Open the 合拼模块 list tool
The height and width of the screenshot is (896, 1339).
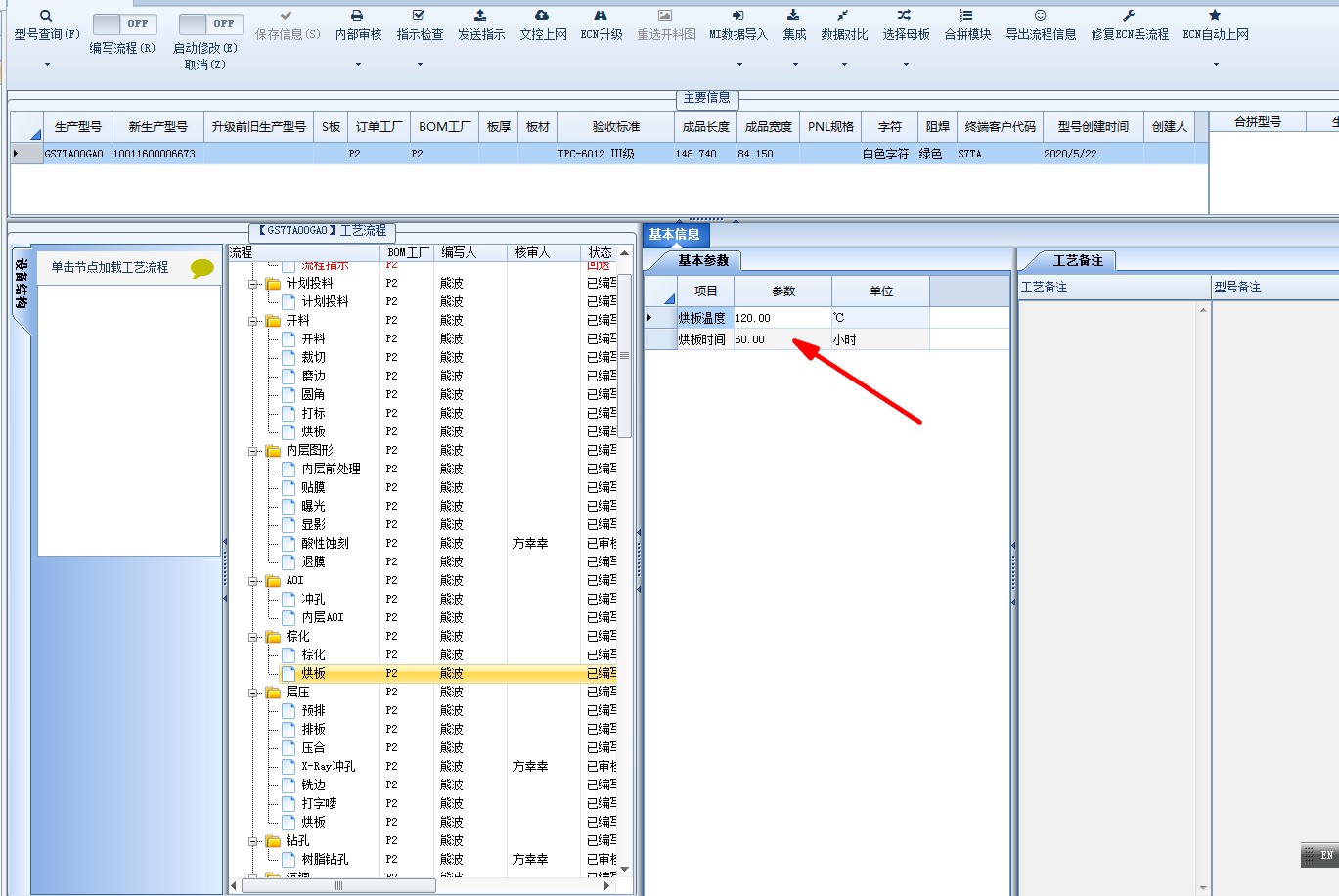click(966, 26)
